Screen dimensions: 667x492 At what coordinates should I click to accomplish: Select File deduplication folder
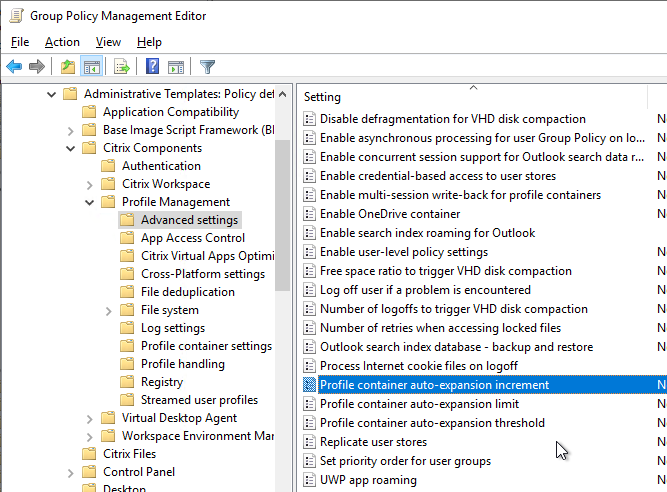(188, 292)
